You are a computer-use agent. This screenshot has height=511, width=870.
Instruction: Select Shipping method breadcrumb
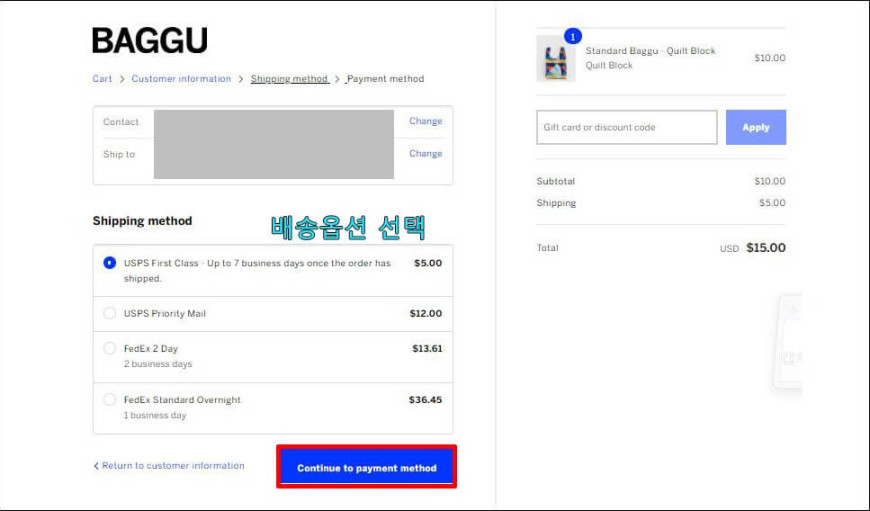(x=289, y=79)
